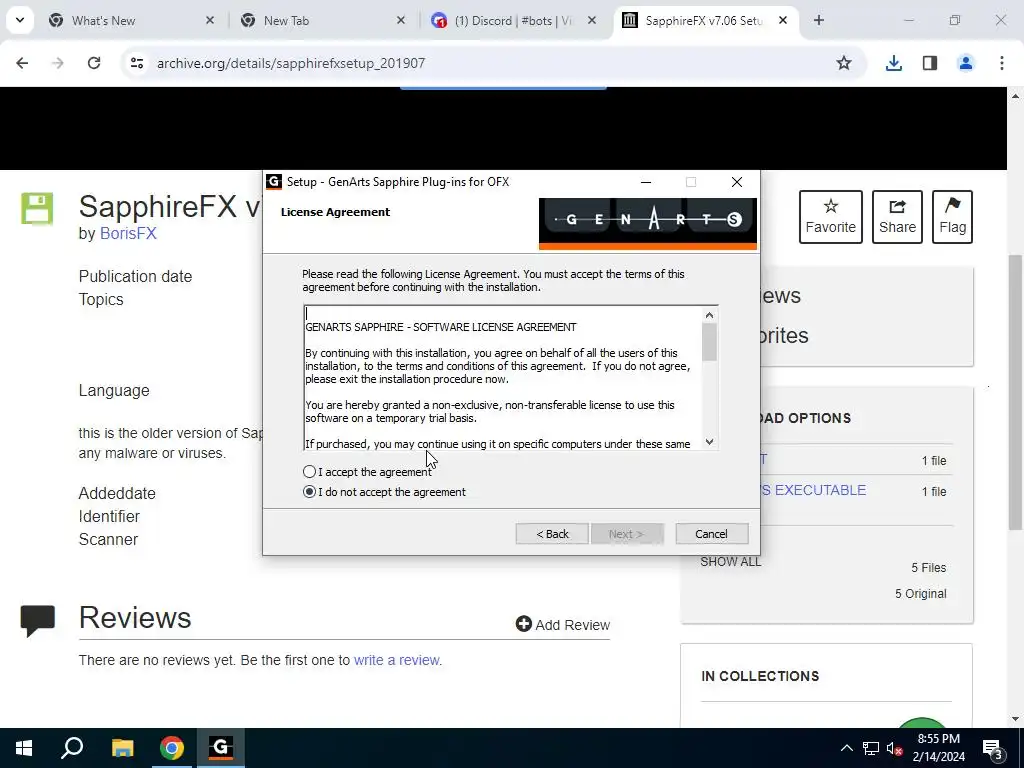
Task: Open Chrome downloads icon
Action: pyautogui.click(x=894, y=63)
